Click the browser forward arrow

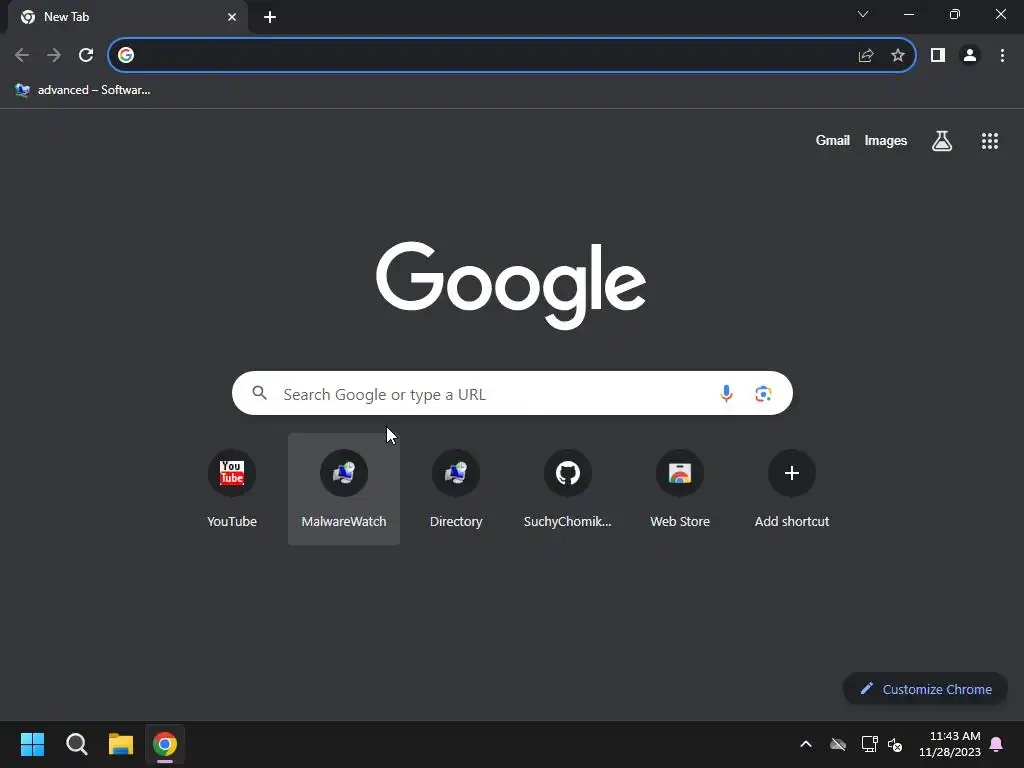coord(54,55)
